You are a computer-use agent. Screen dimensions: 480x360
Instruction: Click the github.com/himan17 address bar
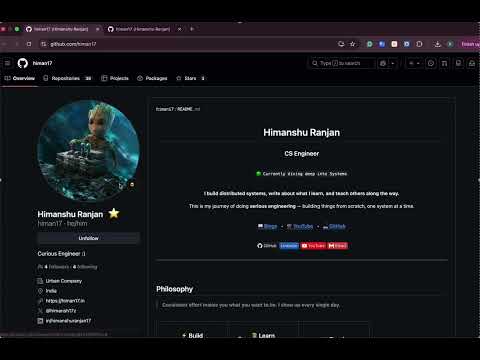coord(187,44)
